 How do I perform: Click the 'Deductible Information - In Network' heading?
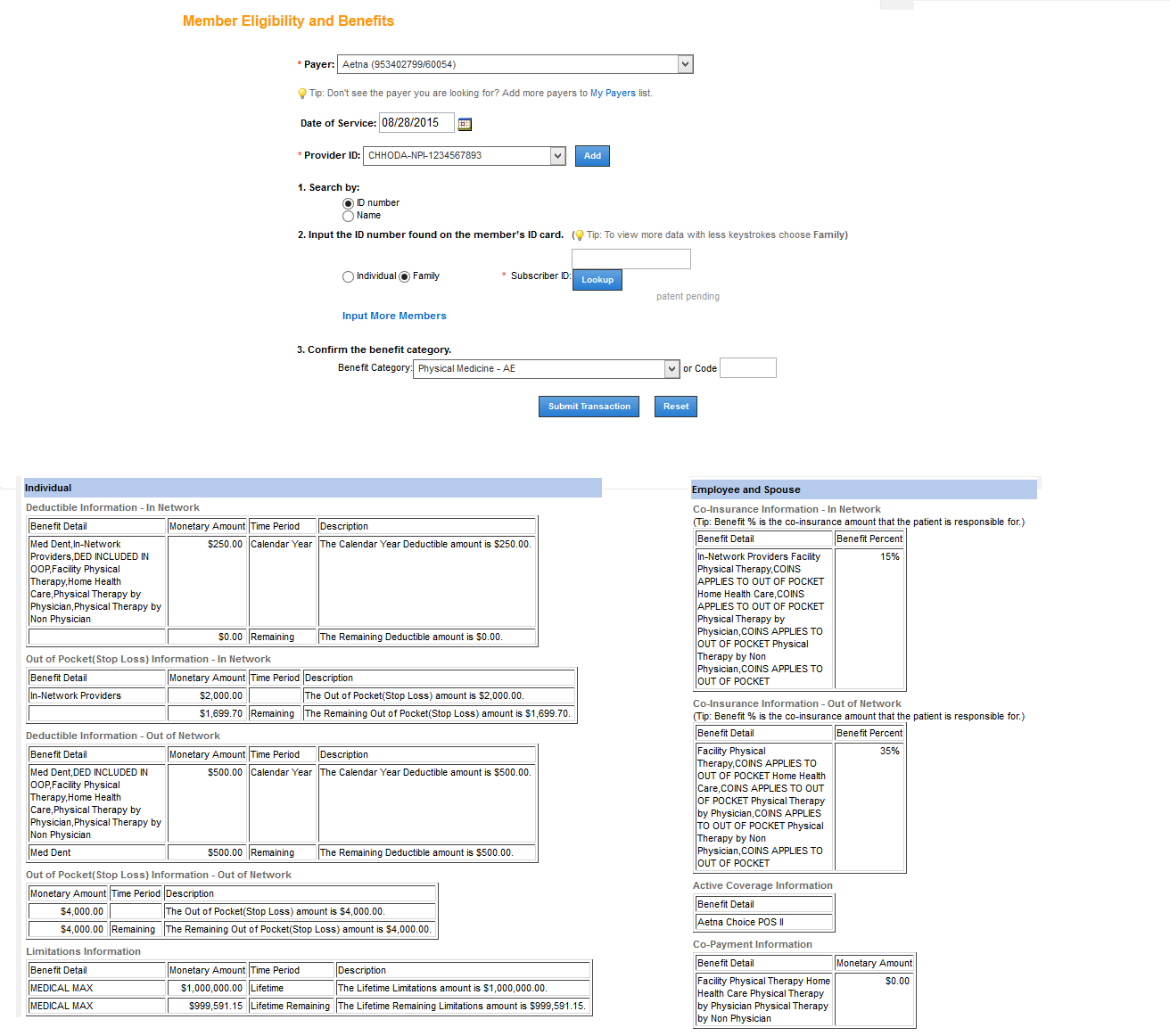click(x=112, y=507)
